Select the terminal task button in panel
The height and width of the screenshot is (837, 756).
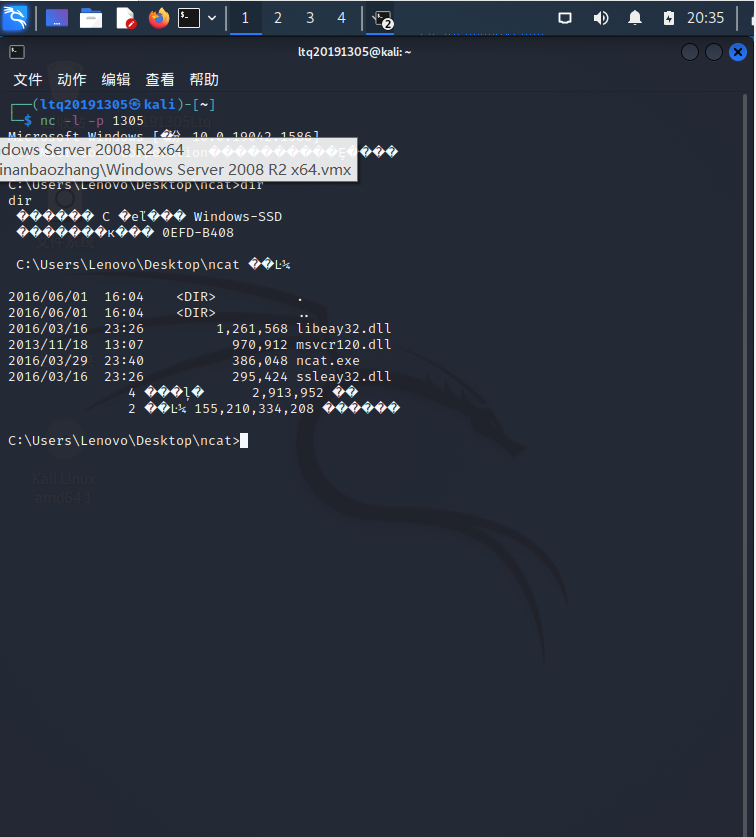point(381,19)
